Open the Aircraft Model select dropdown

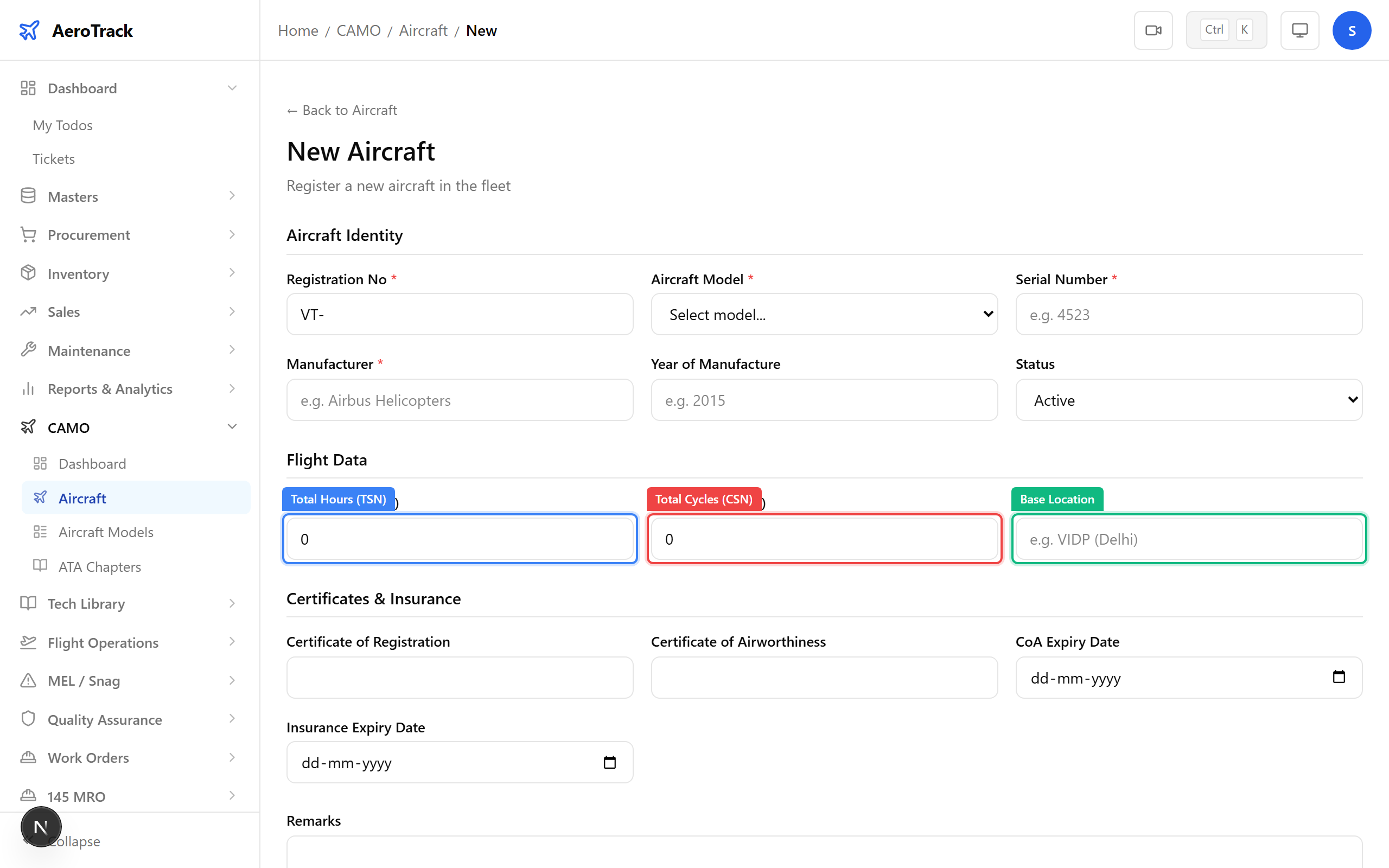(824, 314)
